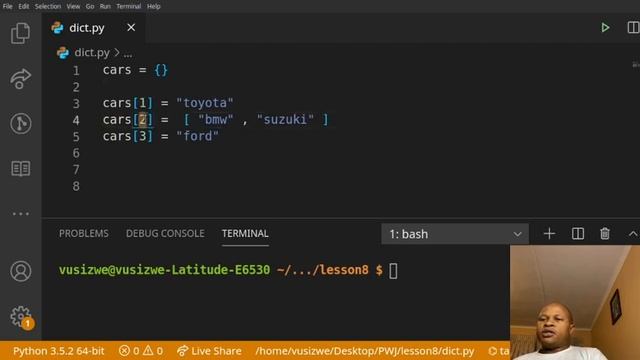Open the Go menu

90,6
